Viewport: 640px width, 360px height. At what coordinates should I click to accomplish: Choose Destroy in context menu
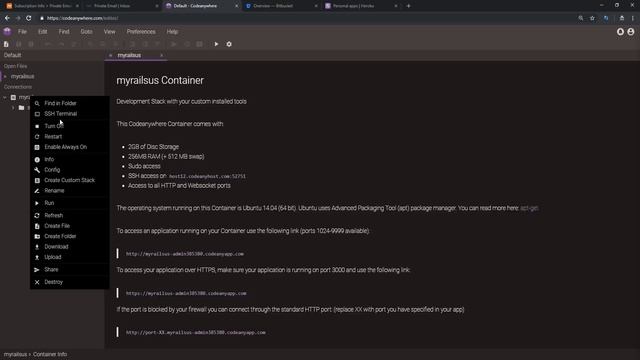(69, 282)
